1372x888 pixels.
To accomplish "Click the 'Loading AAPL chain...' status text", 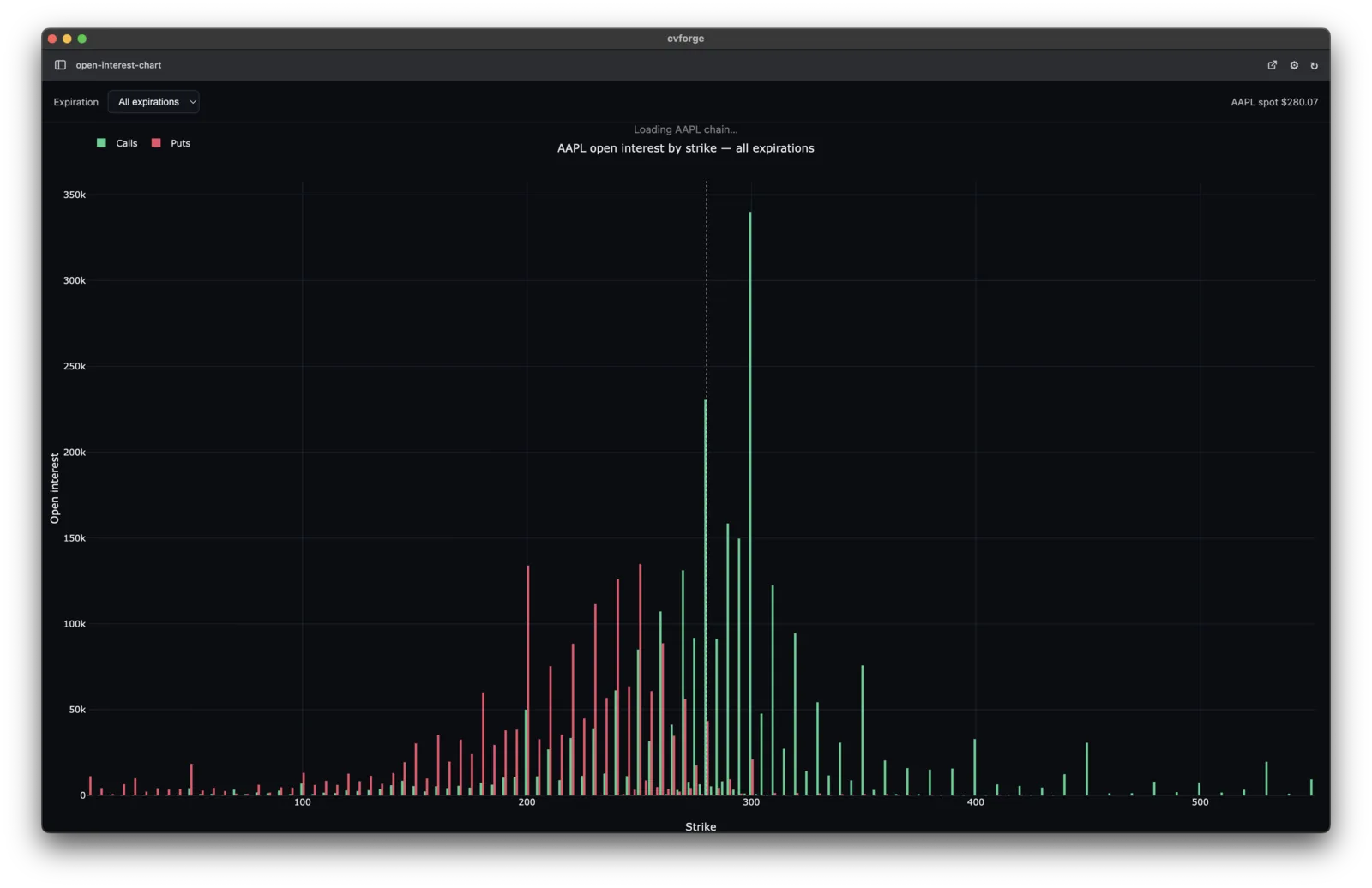I will [685, 129].
